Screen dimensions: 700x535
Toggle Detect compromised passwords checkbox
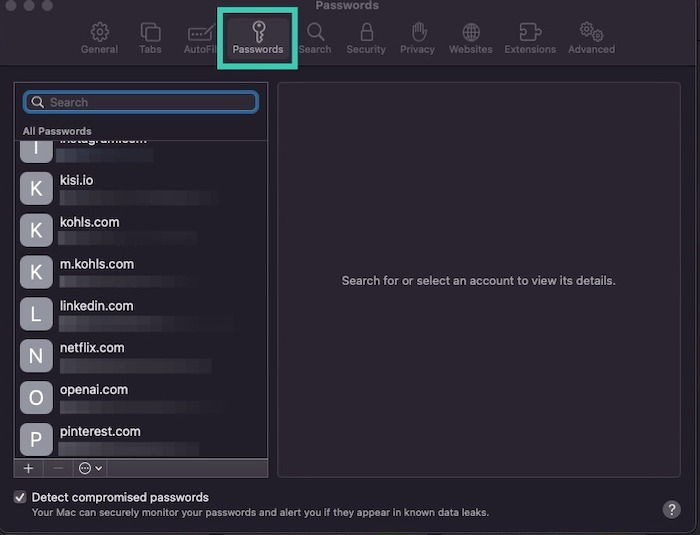pos(20,497)
